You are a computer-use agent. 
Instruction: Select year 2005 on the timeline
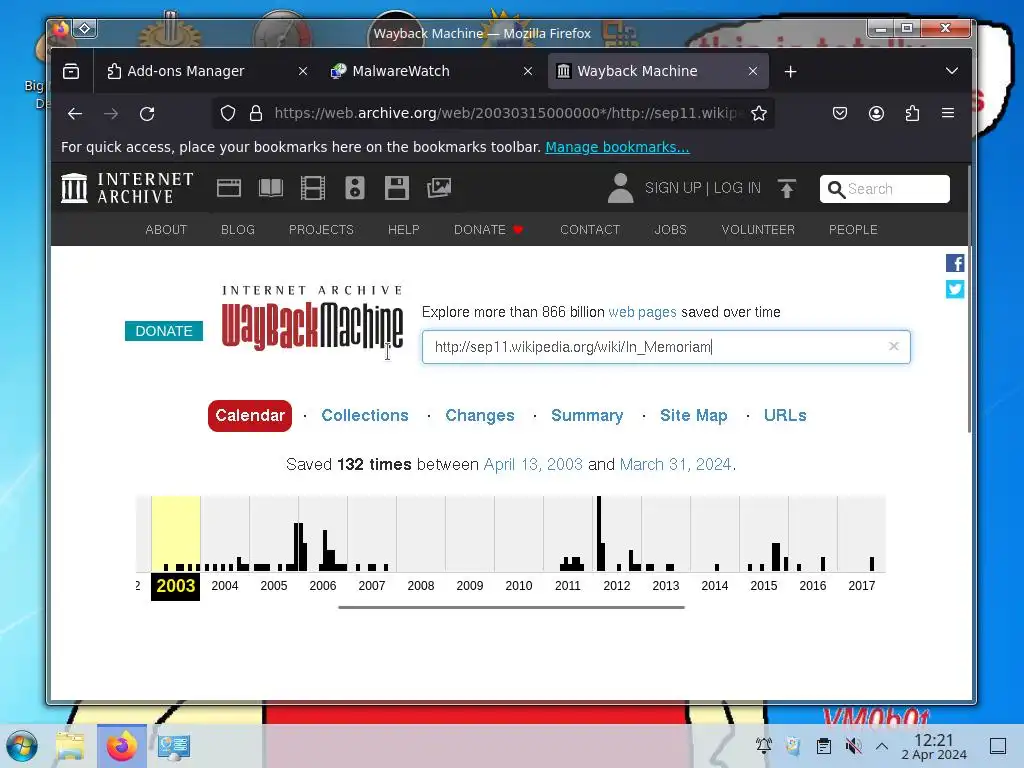coord(274,586)
